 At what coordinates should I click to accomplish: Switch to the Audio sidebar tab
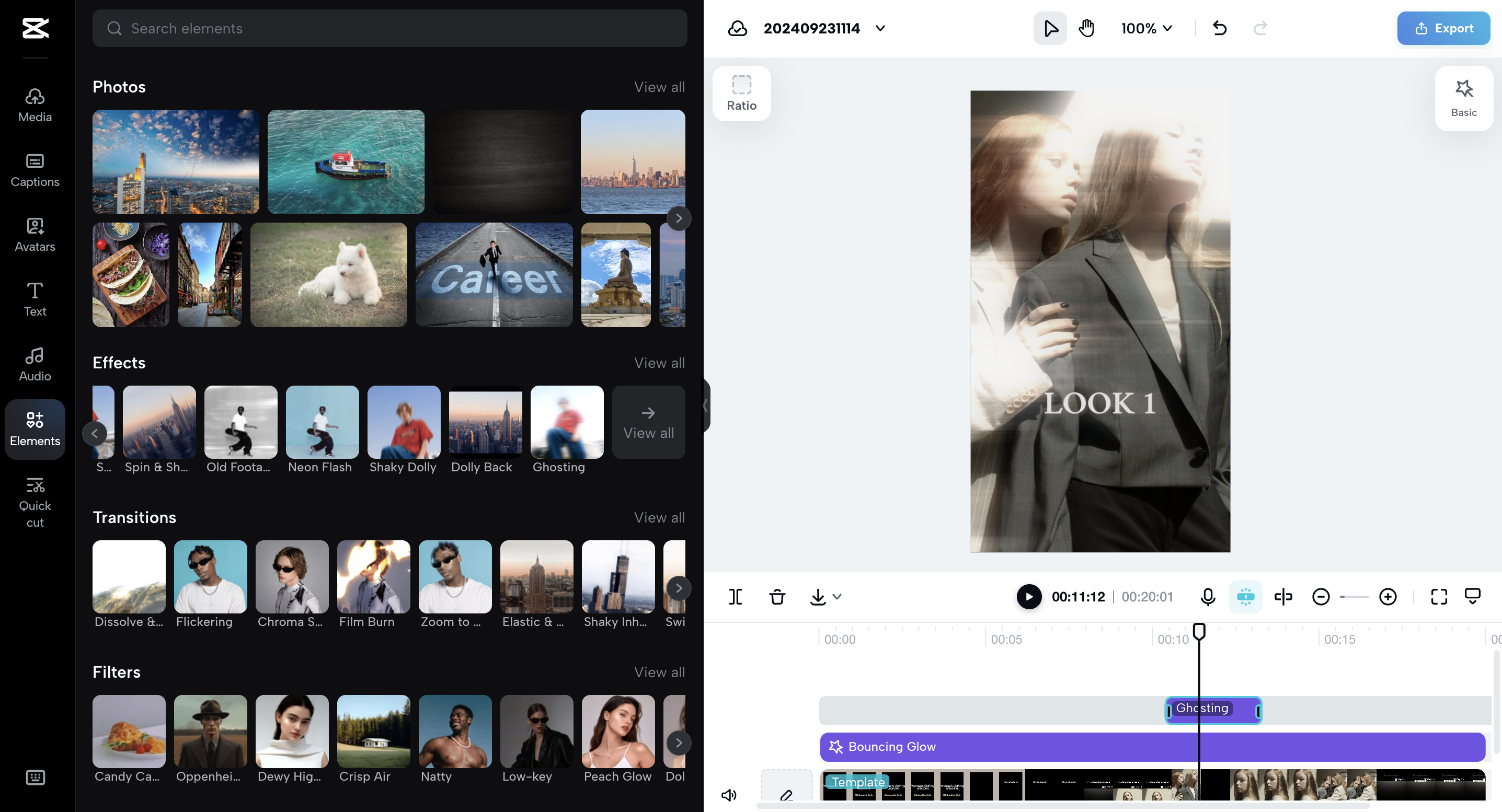[35, 364]
